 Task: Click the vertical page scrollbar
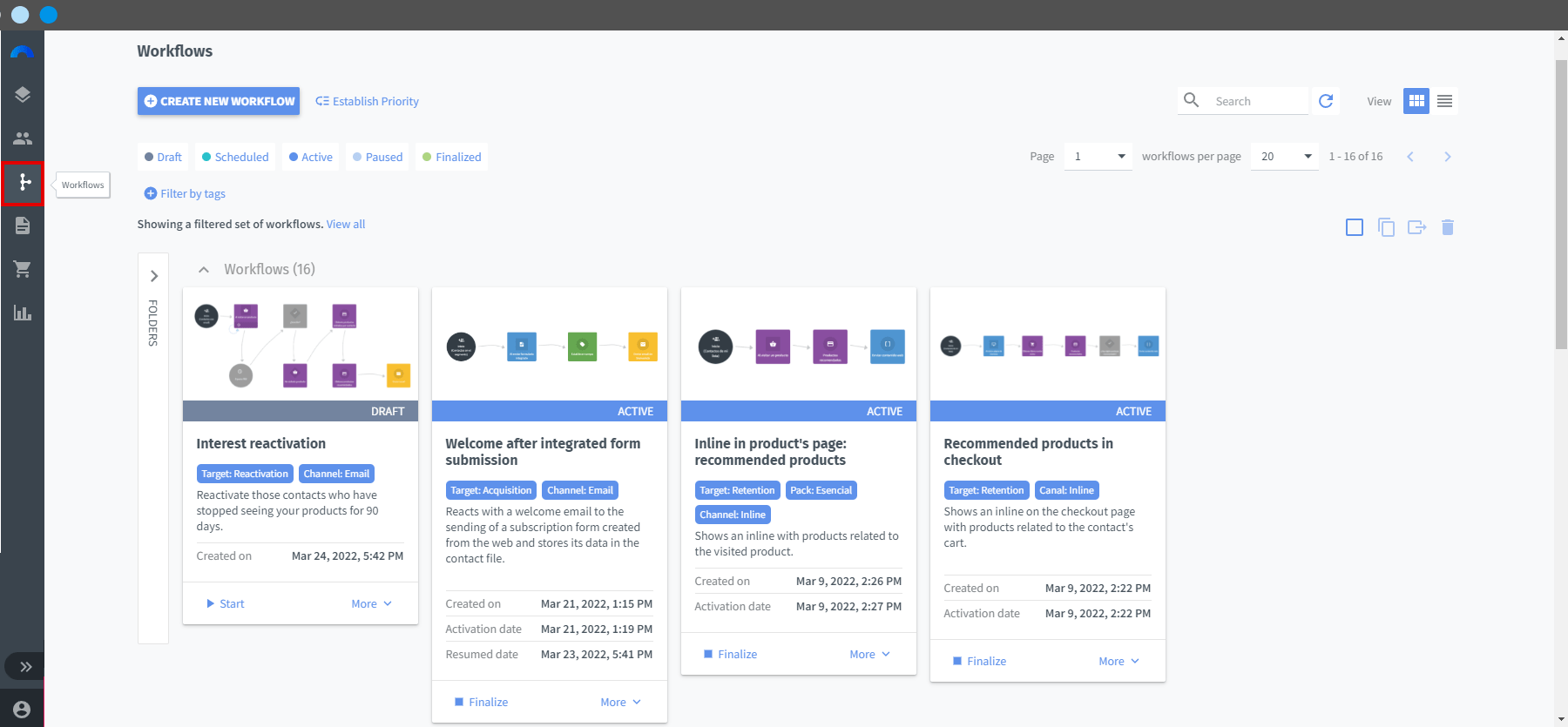[1560, 205]
